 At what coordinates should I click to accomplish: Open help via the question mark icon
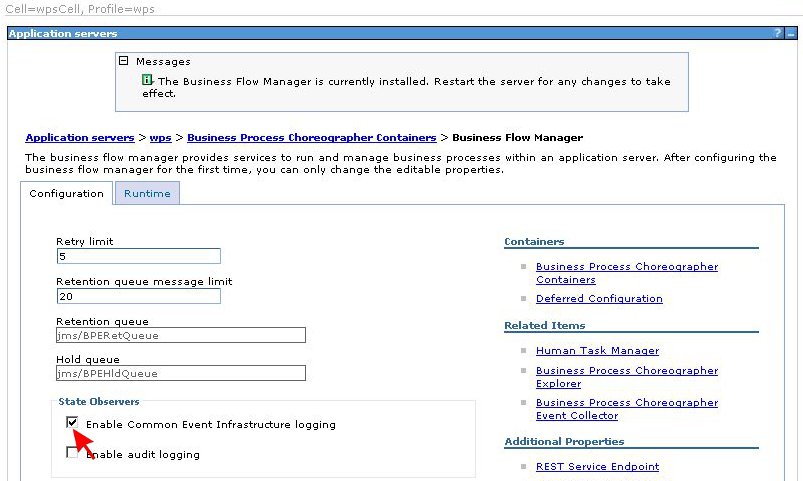[778, 33]
